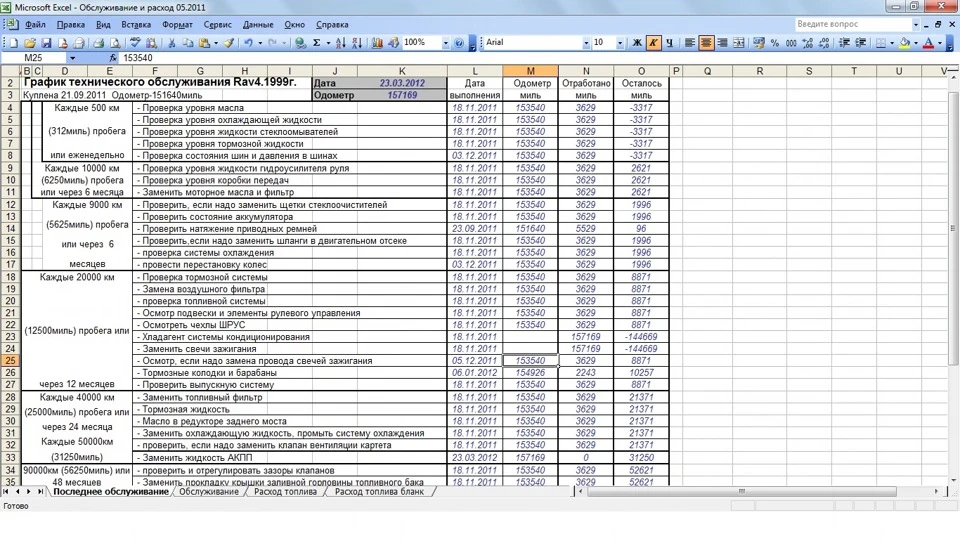Decrease decimal places icon
This screenshot has height=541, width=960.
point(824,43)
